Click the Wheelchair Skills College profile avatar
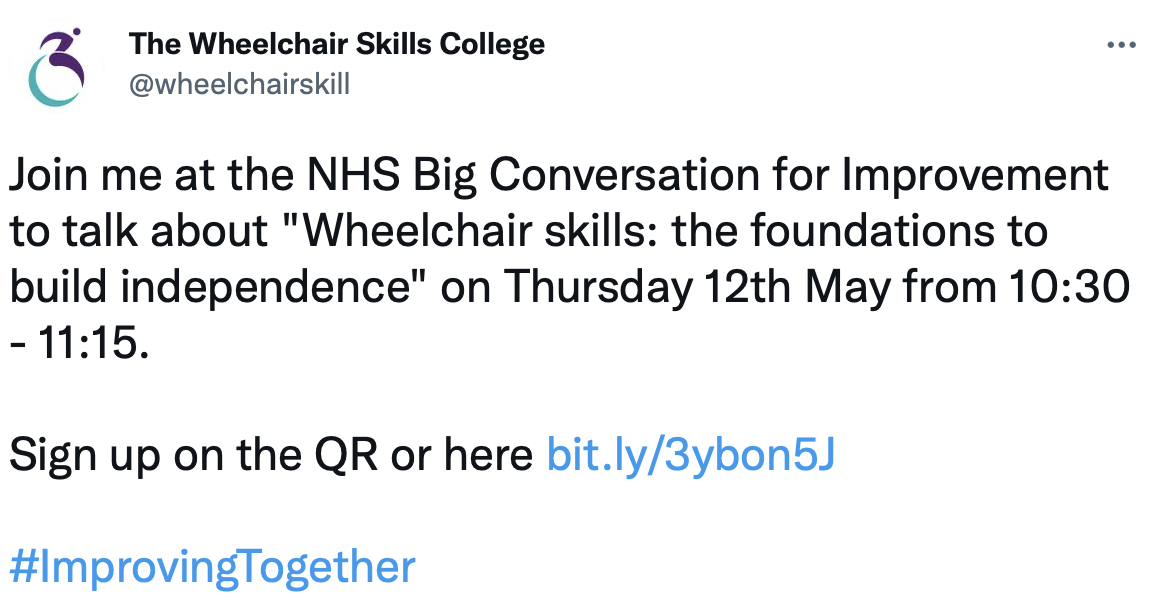Viewport: 1158px width, 602px height. point(56,67)
